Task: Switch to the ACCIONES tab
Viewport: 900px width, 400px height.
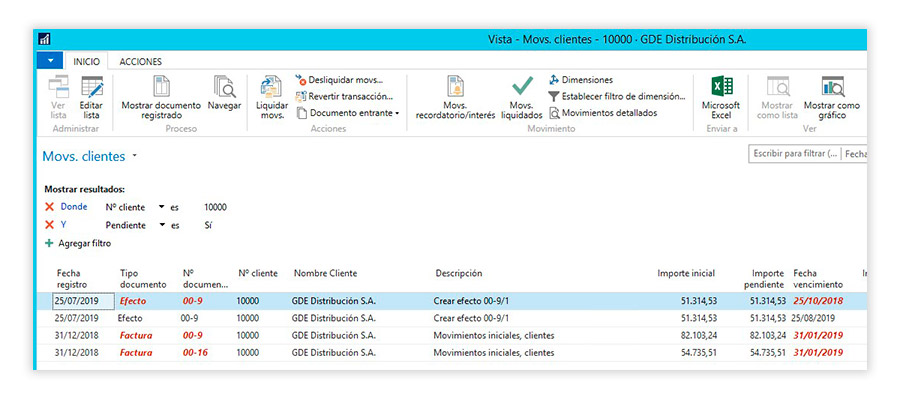Action: (140, 61)
